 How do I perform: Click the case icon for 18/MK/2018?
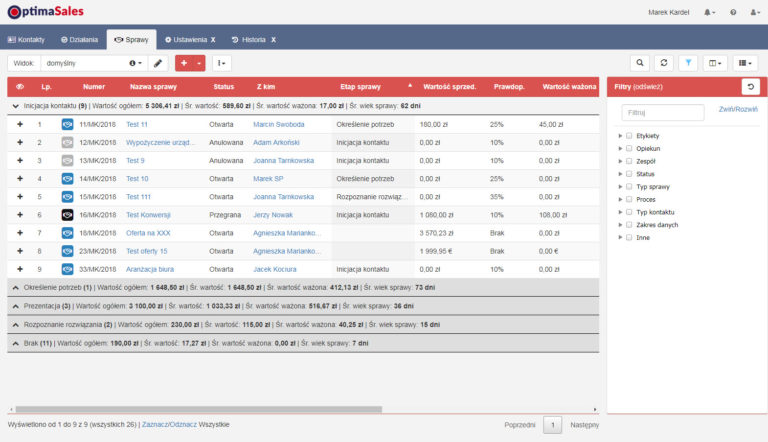(68, 233)
